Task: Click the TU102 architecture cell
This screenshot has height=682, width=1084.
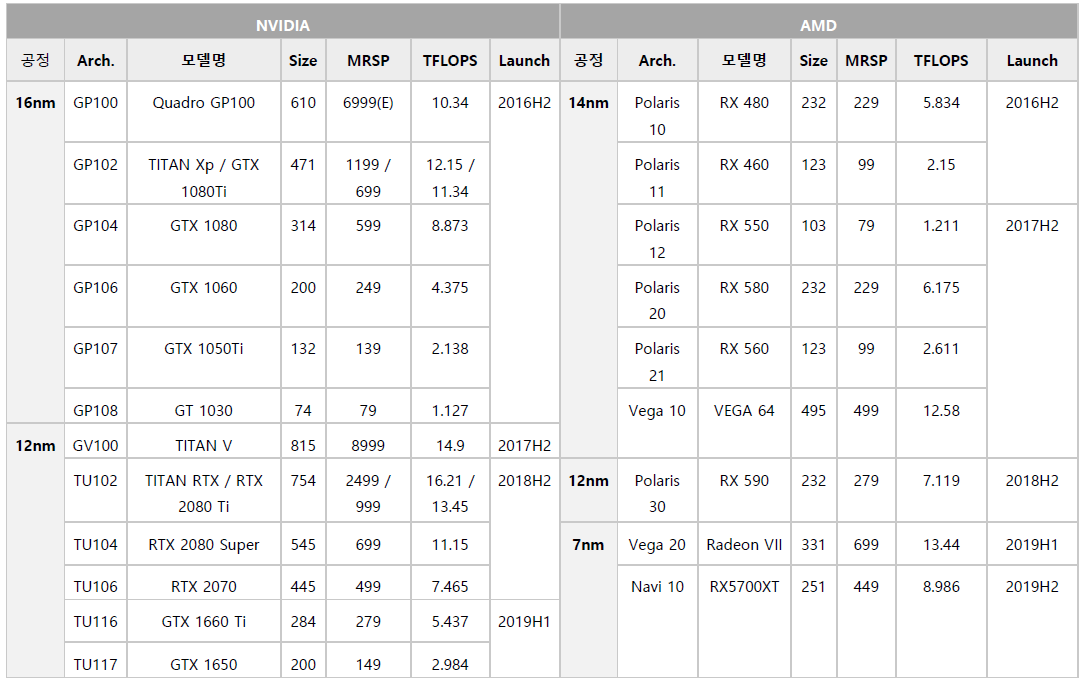Action: pos(95,490)
